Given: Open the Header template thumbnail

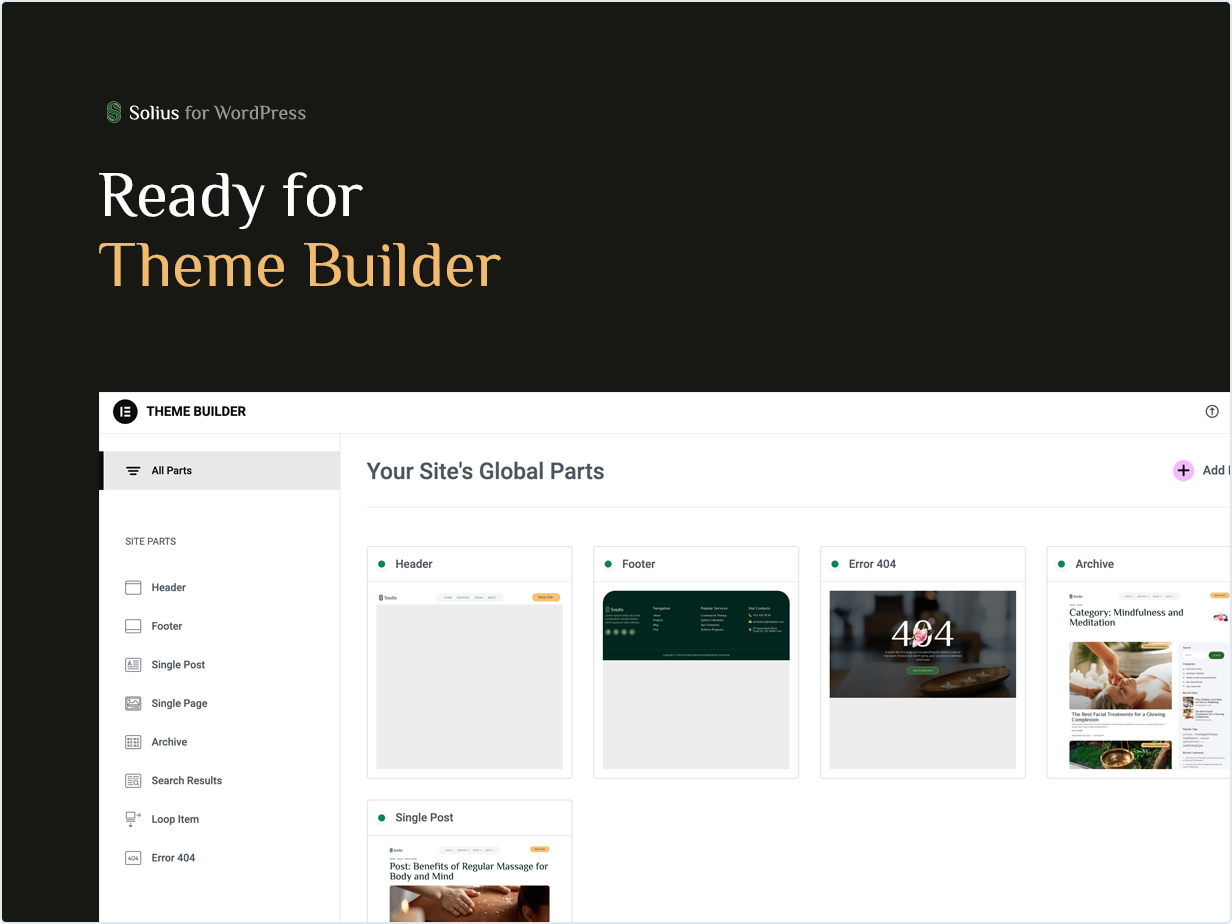Looking at the screenshot, I should tap(469, 680).
